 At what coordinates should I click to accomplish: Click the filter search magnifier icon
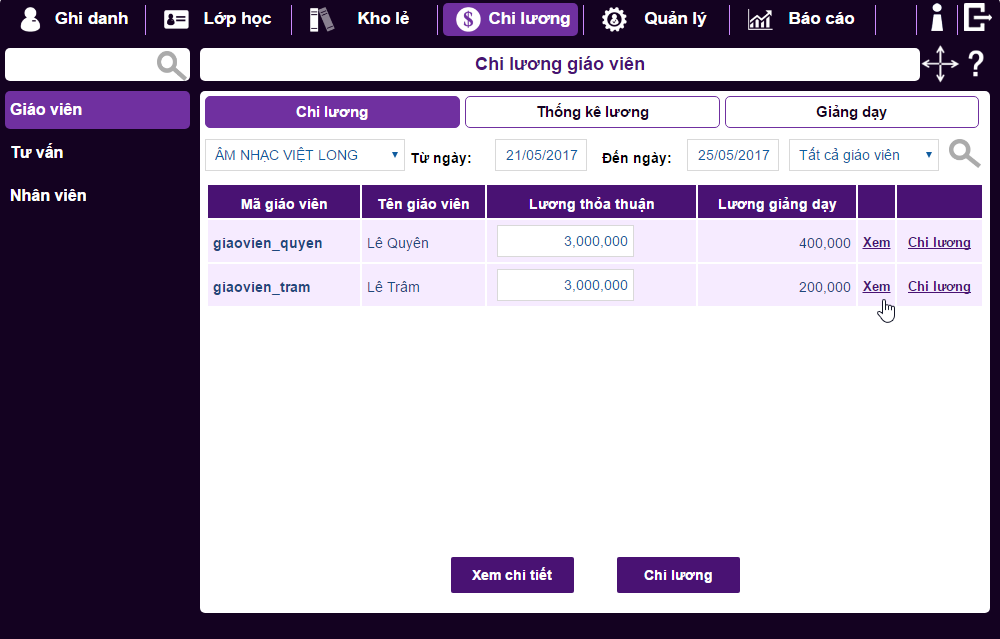pos(964,154)
